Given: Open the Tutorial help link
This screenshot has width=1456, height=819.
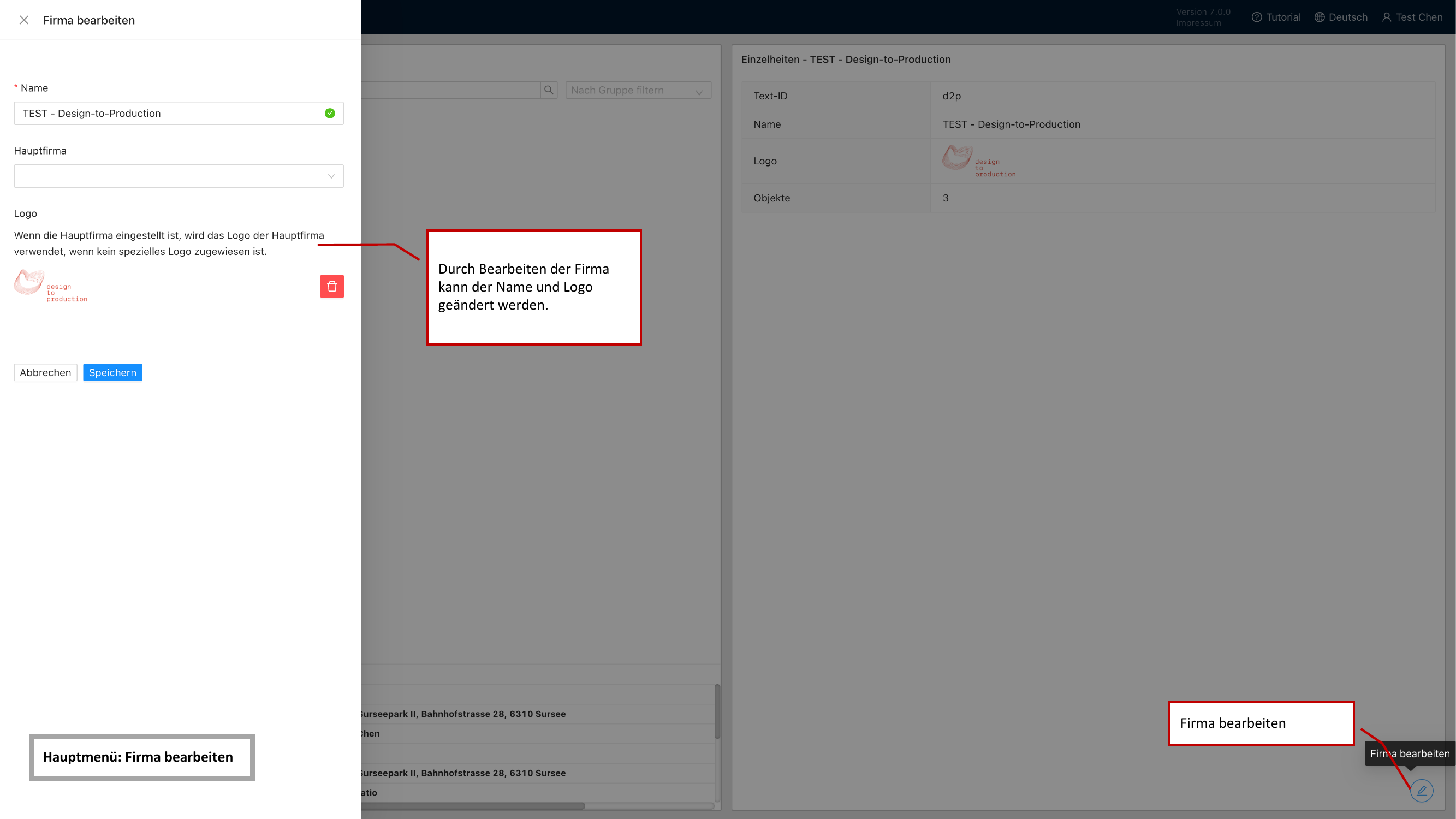Looking at the screenshot, I should point(1276,17).
